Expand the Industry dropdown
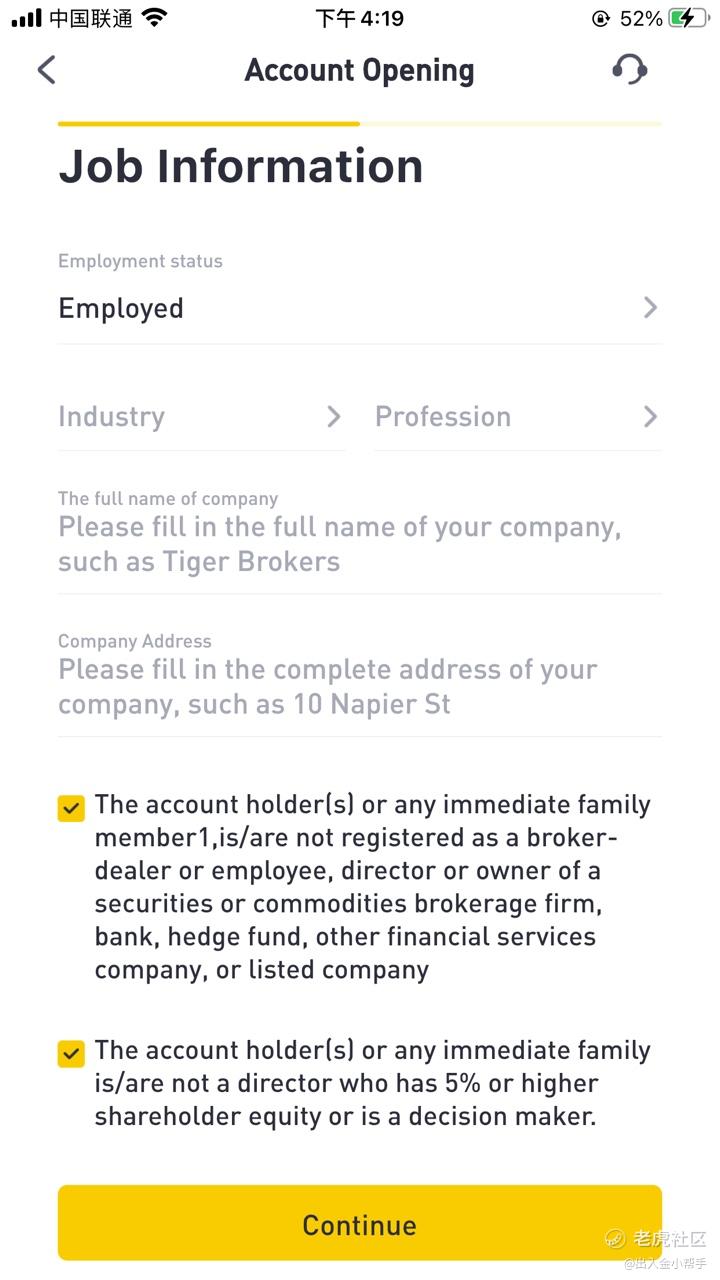Viewport: 720px width, 1280px height. coord(200,417)
